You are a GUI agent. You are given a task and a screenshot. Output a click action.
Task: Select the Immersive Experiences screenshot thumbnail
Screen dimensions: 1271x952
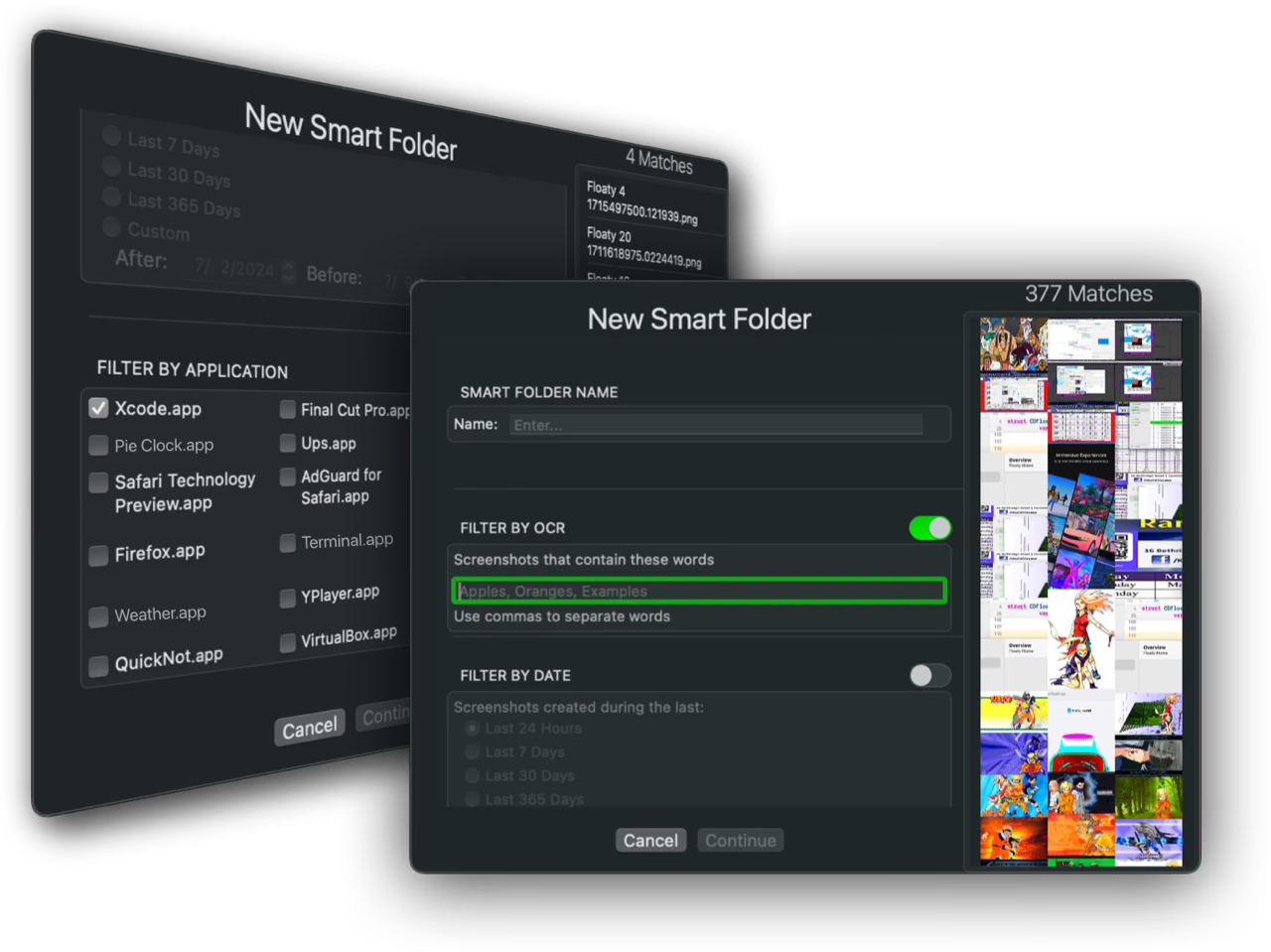[x=1081, y=458]
